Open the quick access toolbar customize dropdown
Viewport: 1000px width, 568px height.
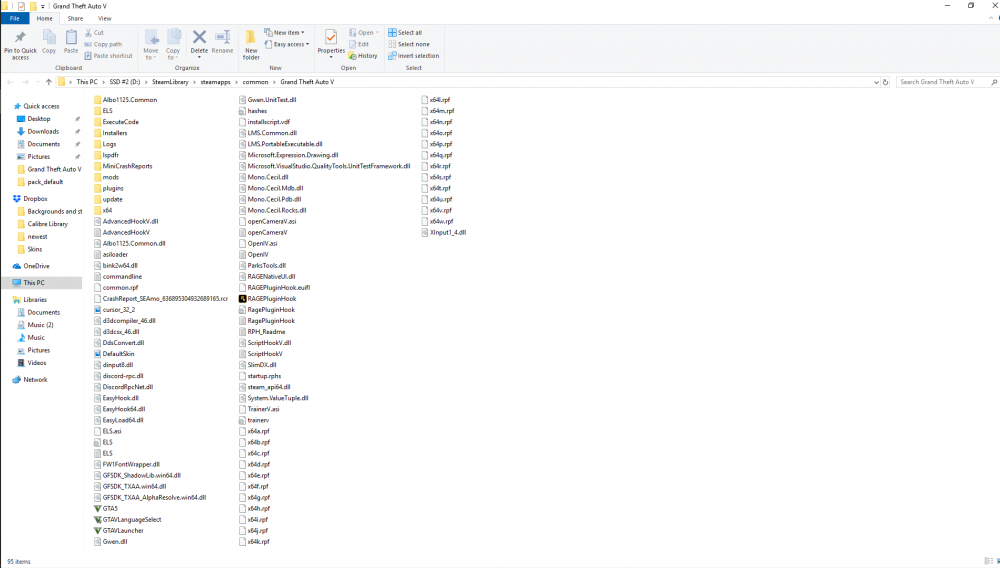click(x=43, y=6)
